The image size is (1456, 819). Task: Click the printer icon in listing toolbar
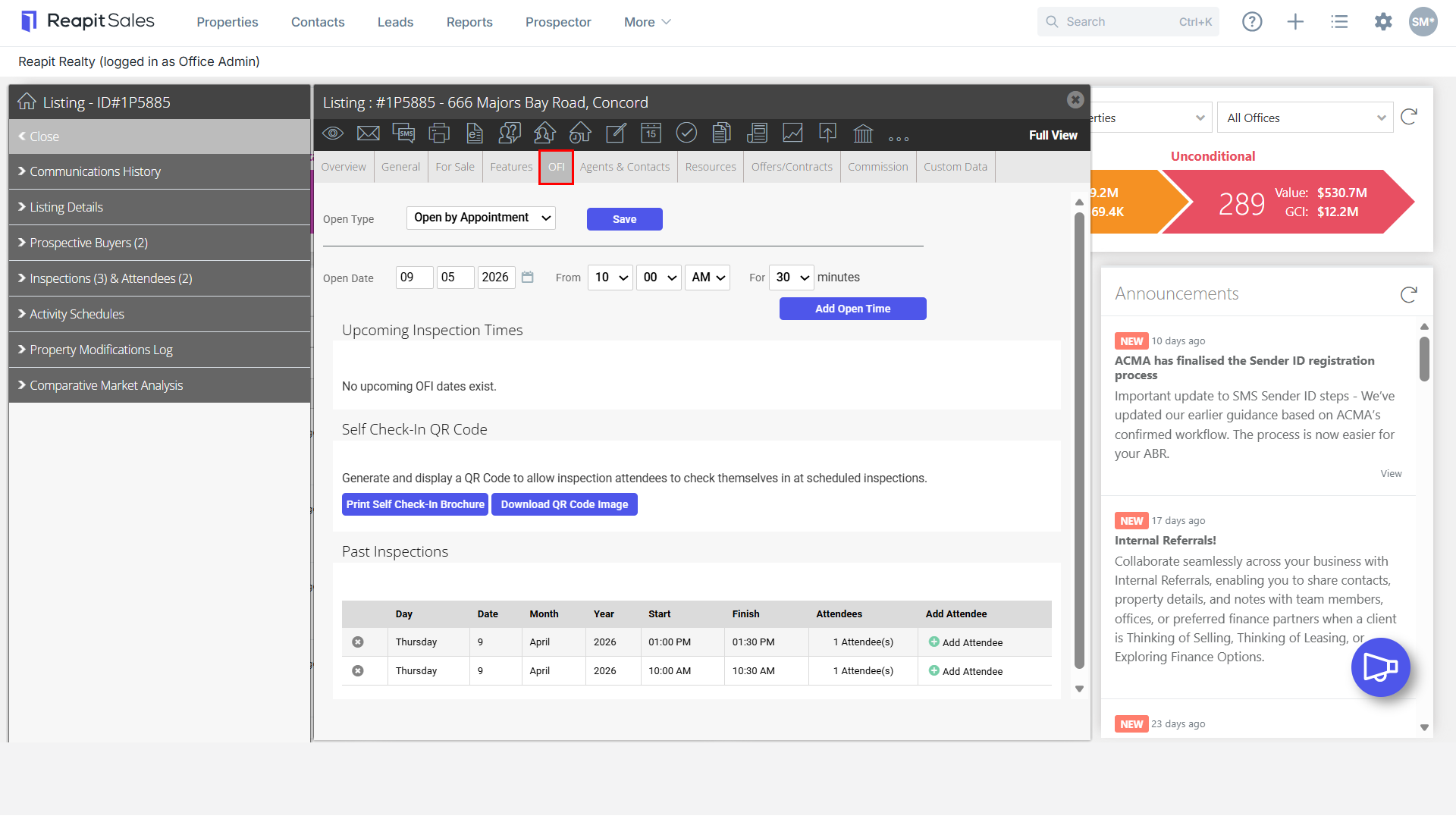click(x=439, y=133)
